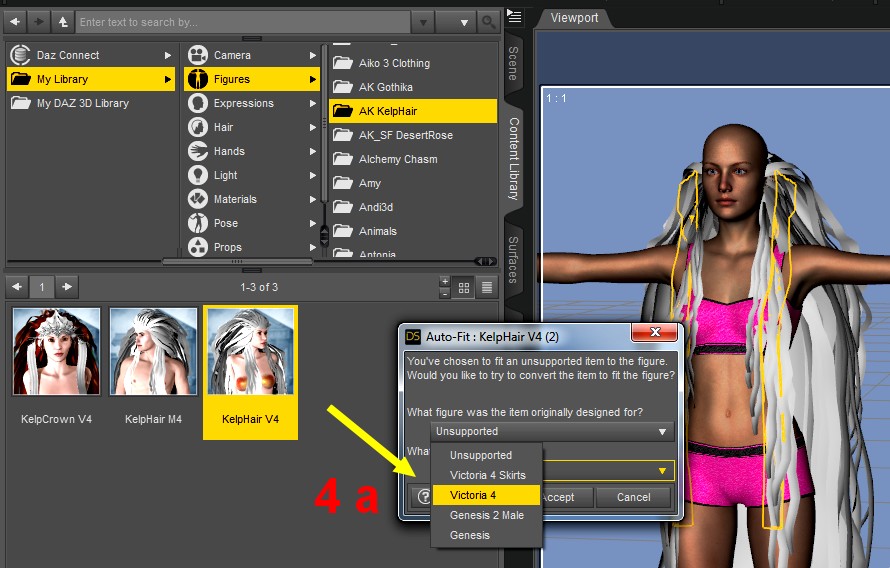Click the My DAZ 3D Library folder icon

(x=20, y=103)
